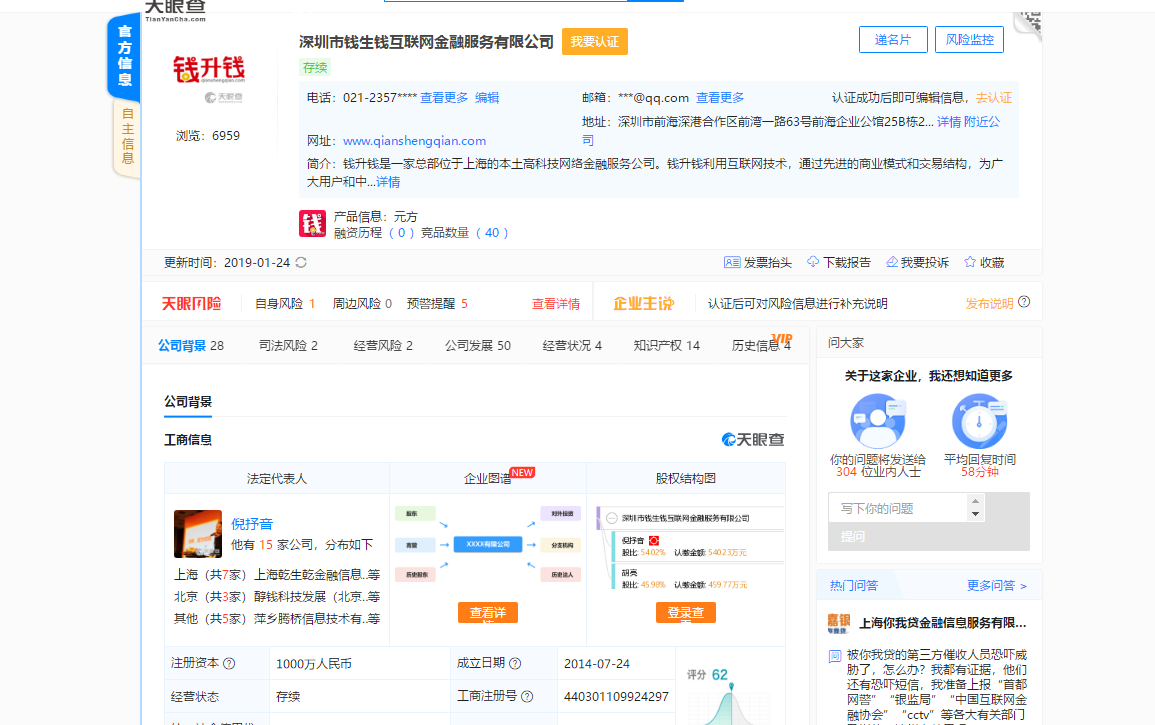Viewport: 1155px width, 725px height.
Task: Open the 知识产权 14 tab
Action: 667,346
